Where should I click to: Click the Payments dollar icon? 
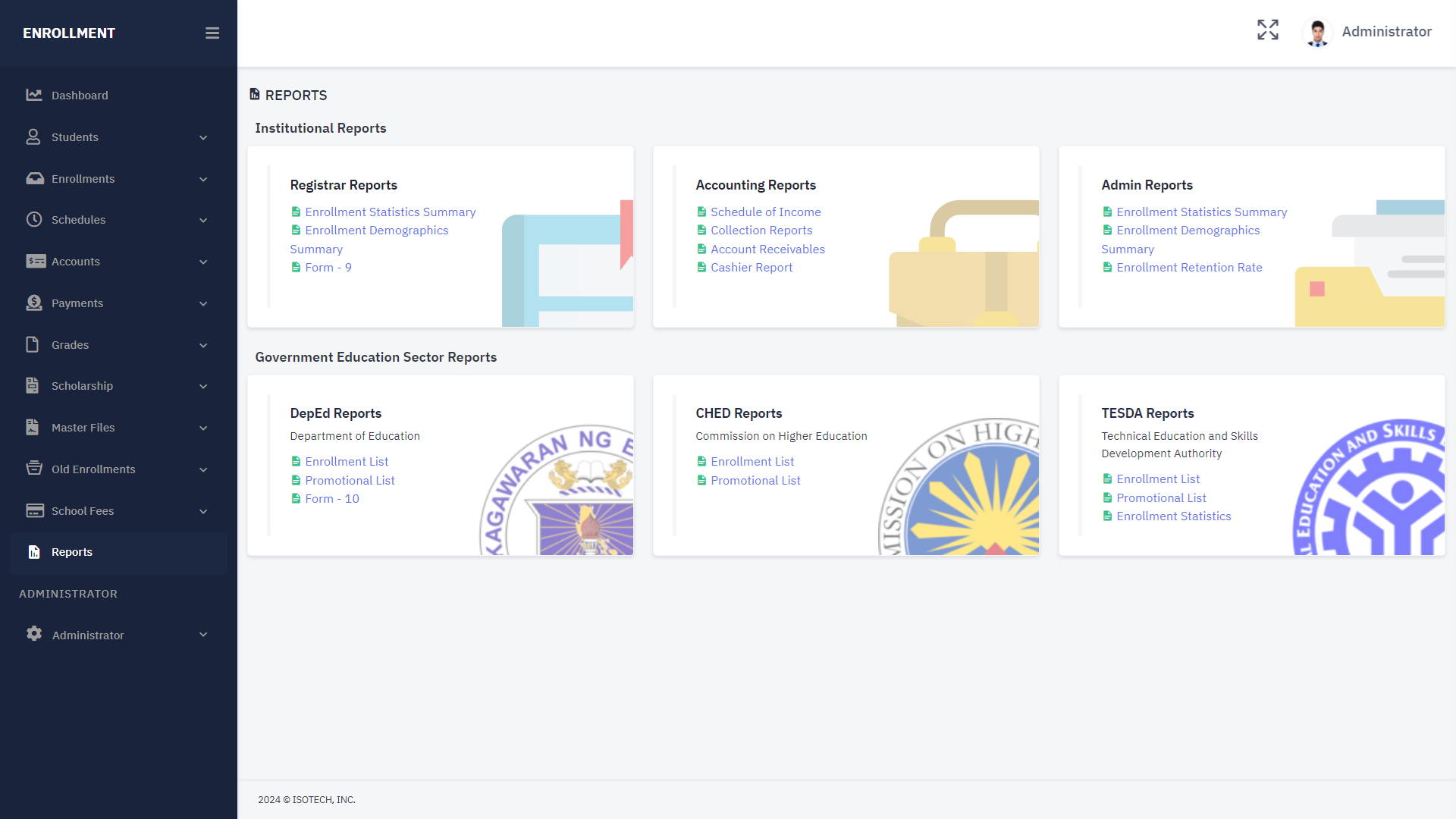tap(34, 303)
